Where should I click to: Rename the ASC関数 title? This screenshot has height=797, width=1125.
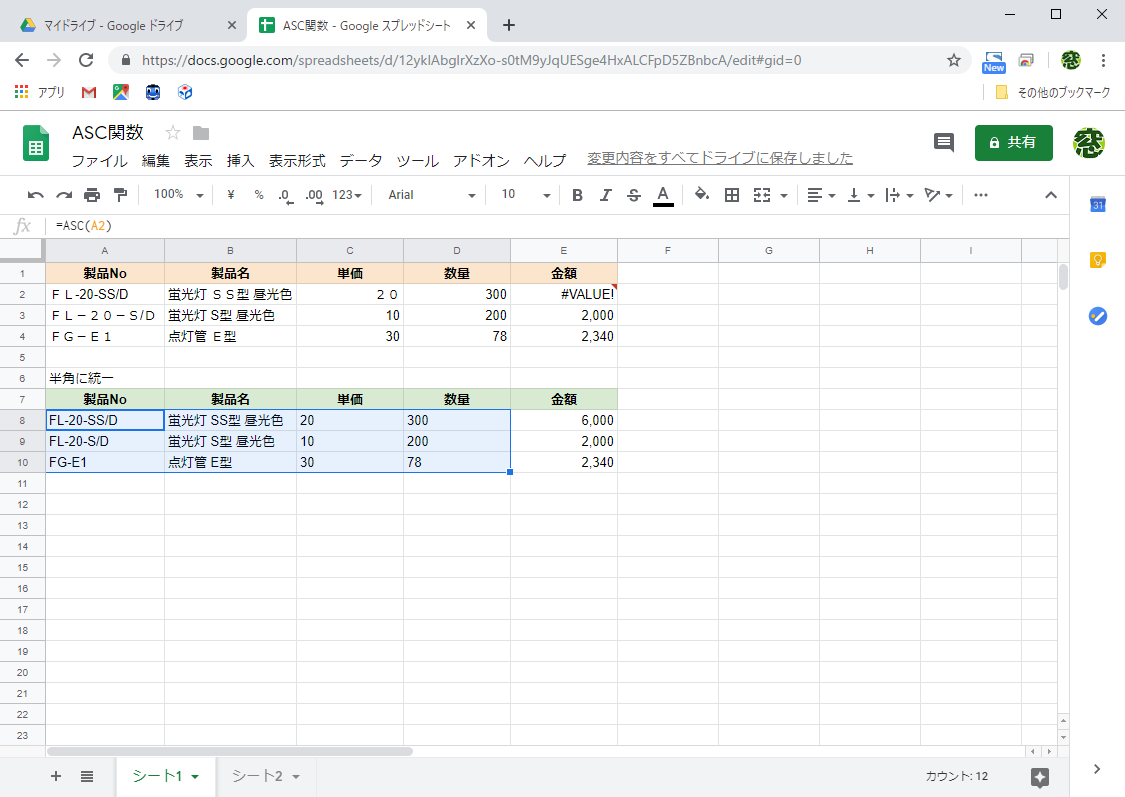[x=108, y=133]
